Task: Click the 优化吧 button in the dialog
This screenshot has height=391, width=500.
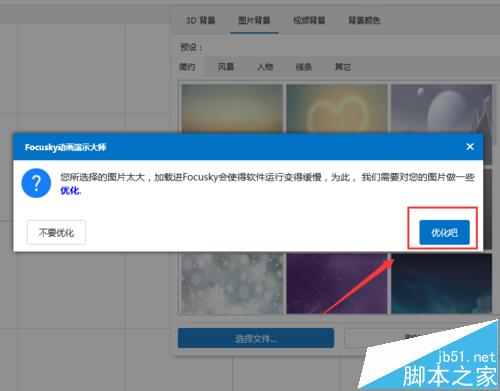Action: tap(444, 232)
